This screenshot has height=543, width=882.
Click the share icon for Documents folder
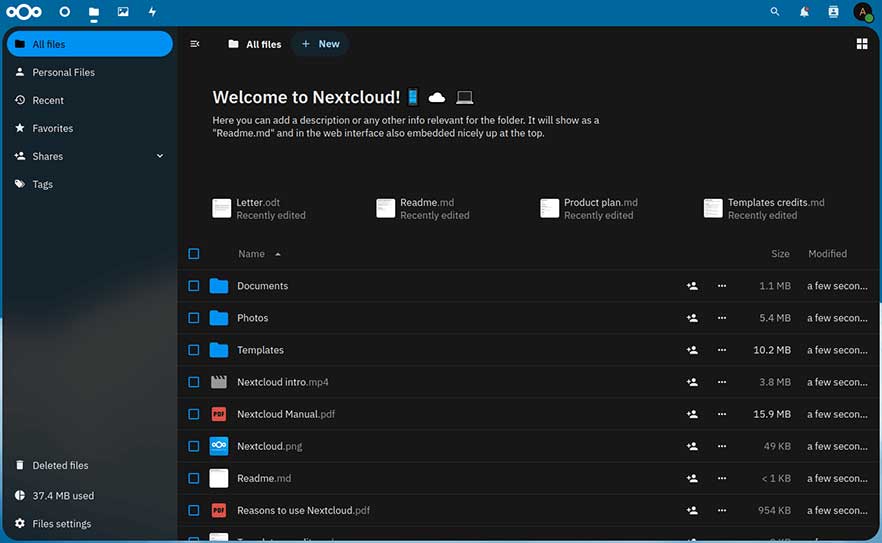click(x=692, y=286)
